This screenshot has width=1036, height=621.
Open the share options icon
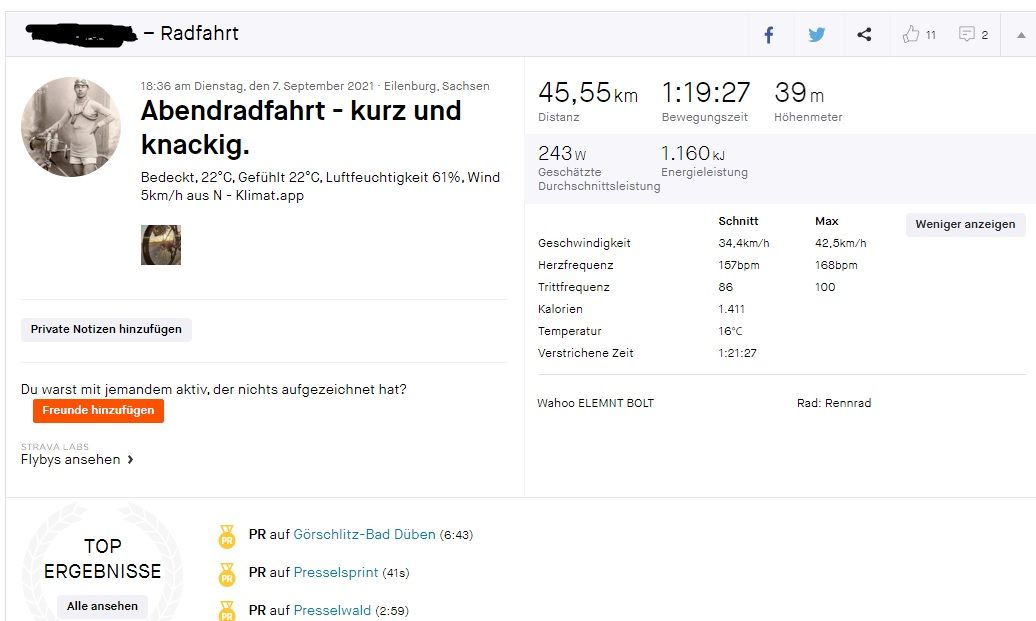(864, 35)
